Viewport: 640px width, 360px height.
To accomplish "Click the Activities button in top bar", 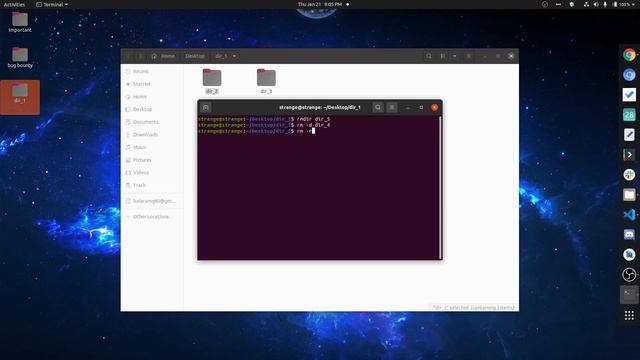I will [x=14, y=4].
